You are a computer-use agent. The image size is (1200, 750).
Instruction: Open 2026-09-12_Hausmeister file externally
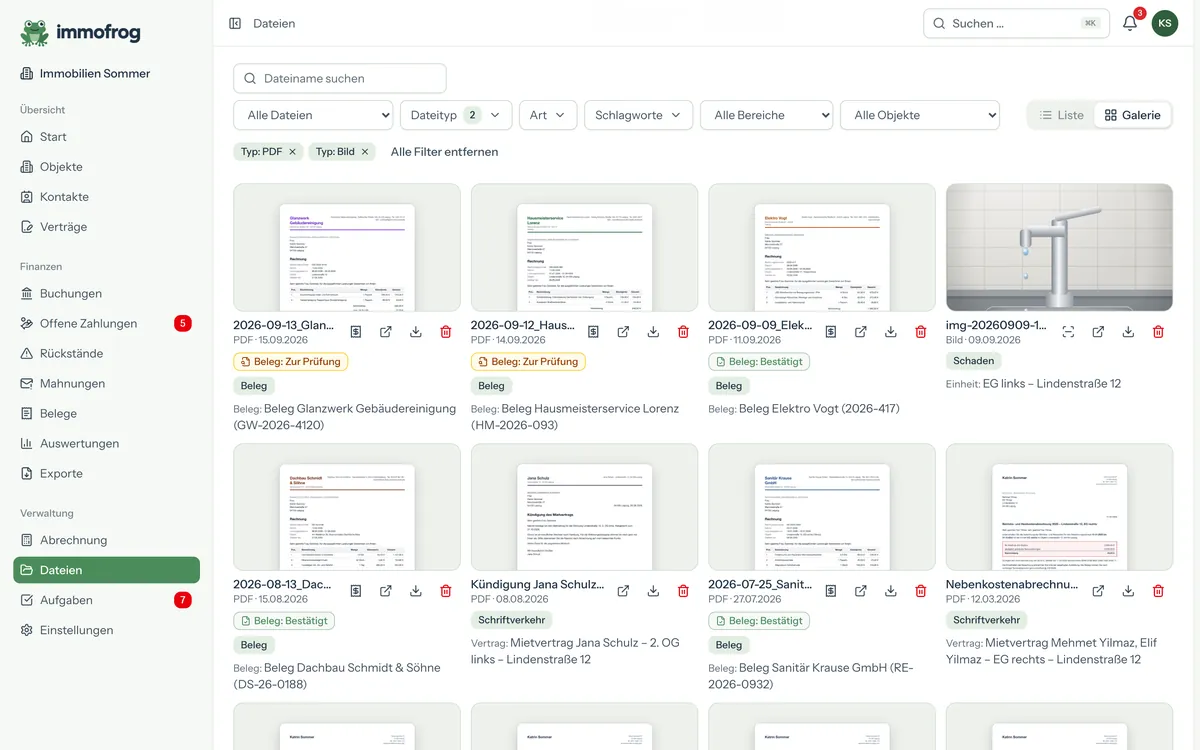click(x=623, y=332)
